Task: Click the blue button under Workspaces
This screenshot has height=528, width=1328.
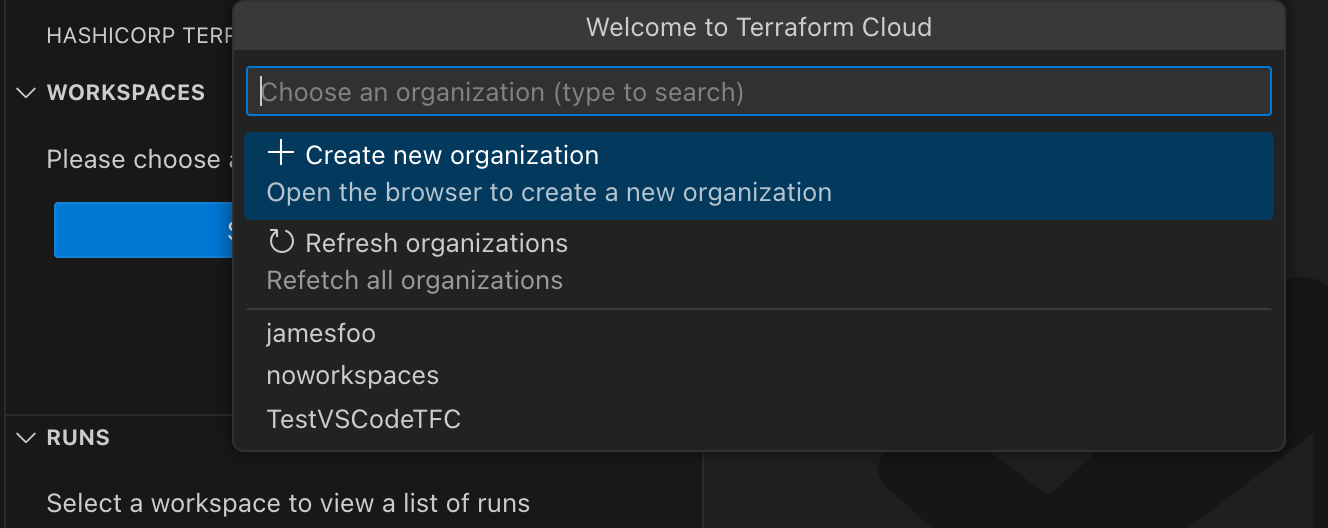Action: click(144, 230)
